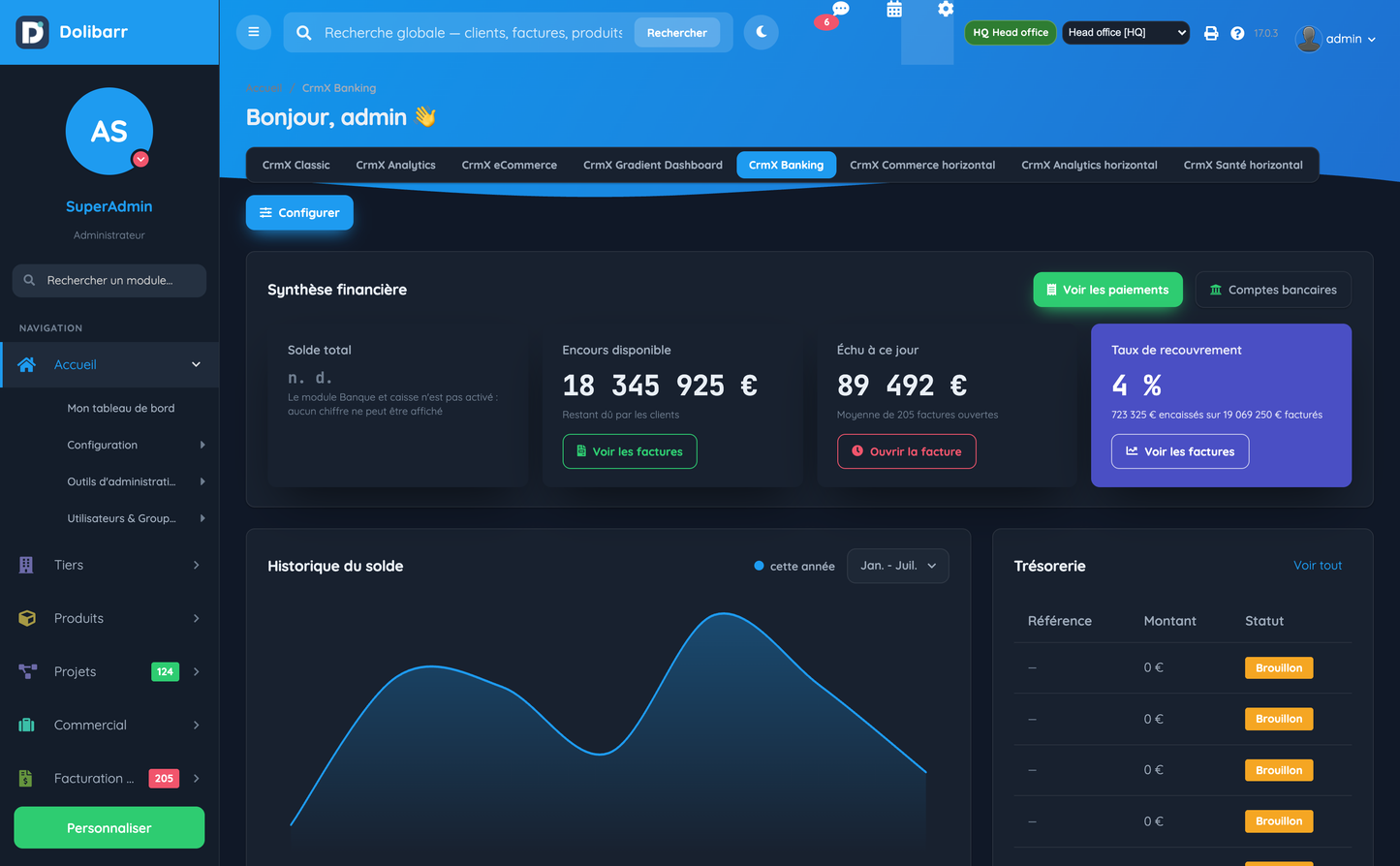Switch to CrmX Classic tab

pyautogui.click(x=296, y=165)
